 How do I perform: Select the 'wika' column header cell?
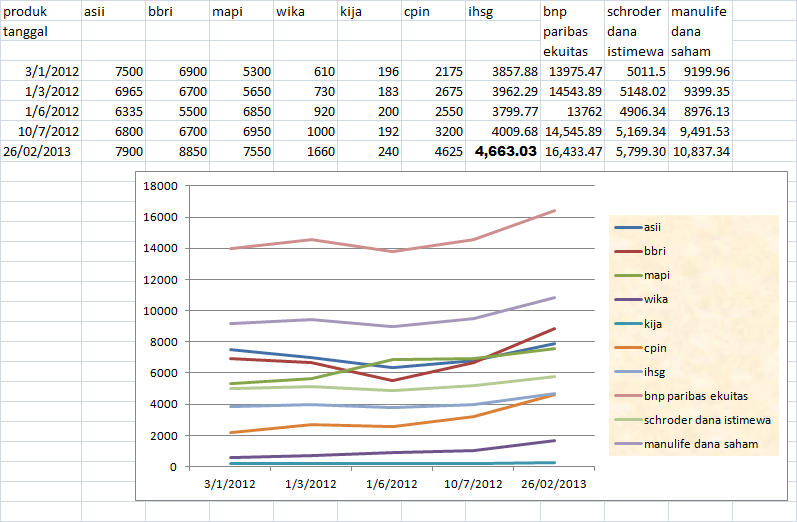tap(305, 11)
